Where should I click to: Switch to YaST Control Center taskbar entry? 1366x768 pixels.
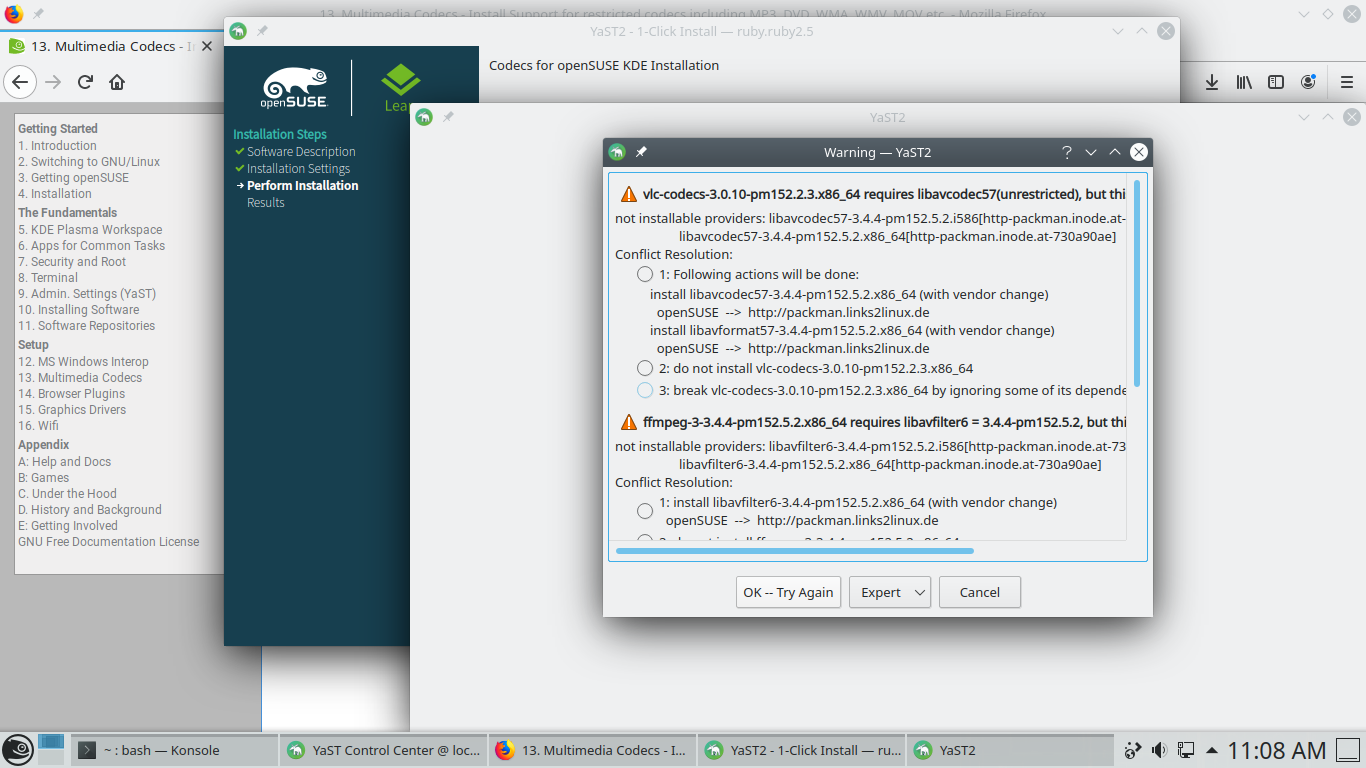coord(383,750)
